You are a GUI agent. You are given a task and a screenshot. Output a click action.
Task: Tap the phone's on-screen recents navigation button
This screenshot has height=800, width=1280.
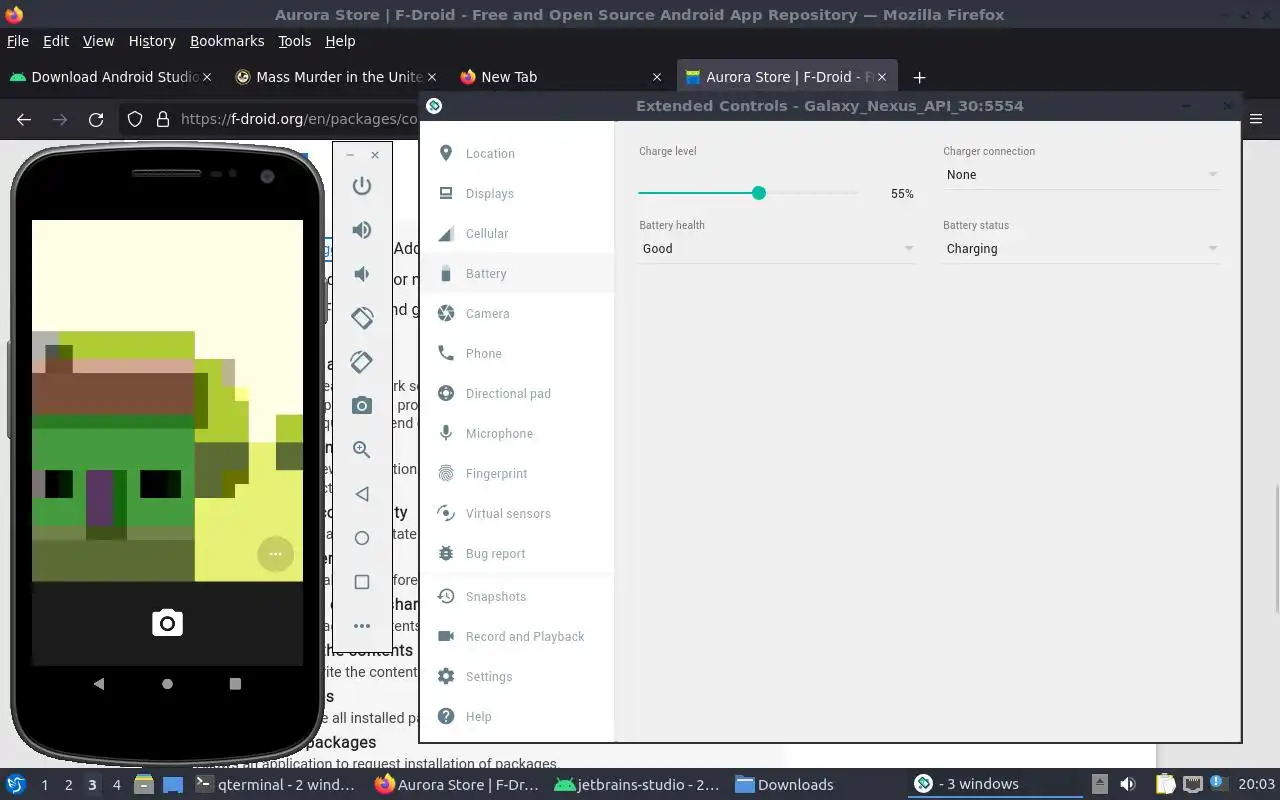click(235, 684)
